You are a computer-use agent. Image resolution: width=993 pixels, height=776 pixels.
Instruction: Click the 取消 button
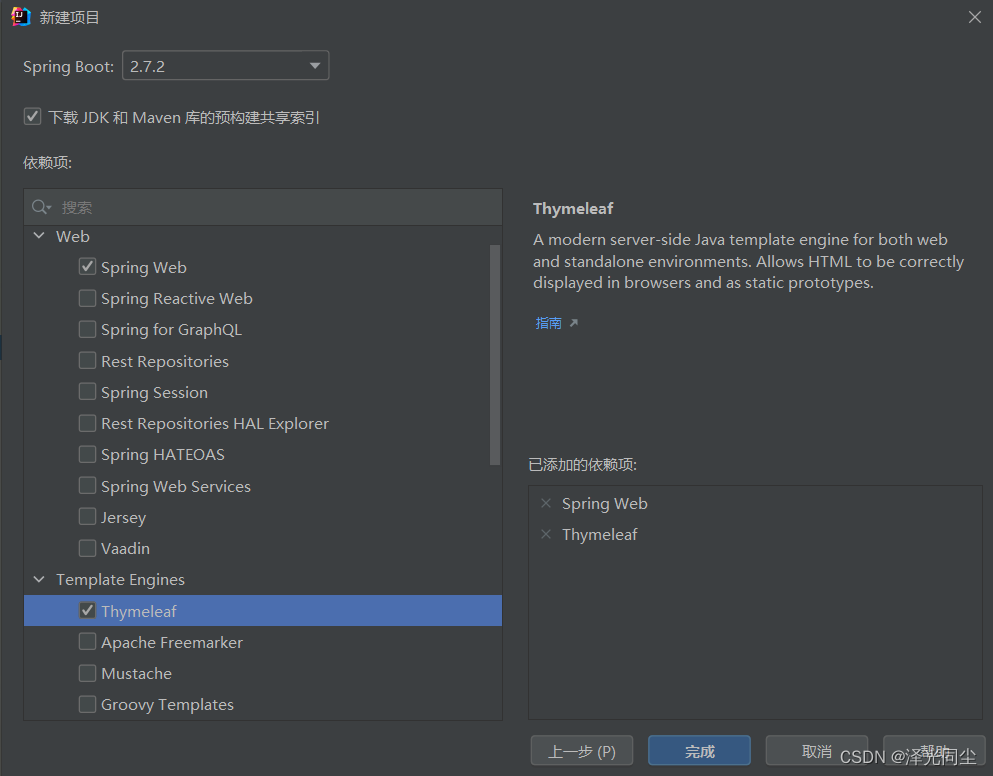point(816,751)
